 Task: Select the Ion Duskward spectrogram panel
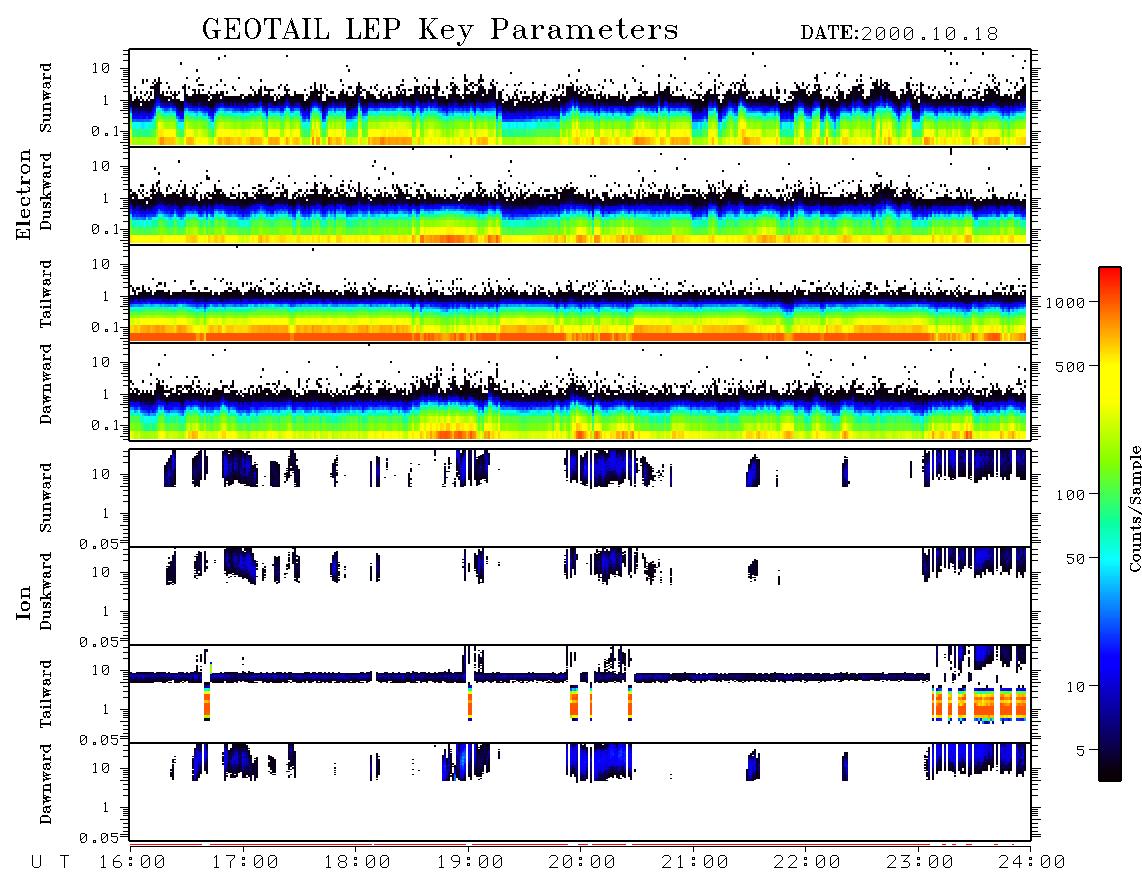point(580,596)
